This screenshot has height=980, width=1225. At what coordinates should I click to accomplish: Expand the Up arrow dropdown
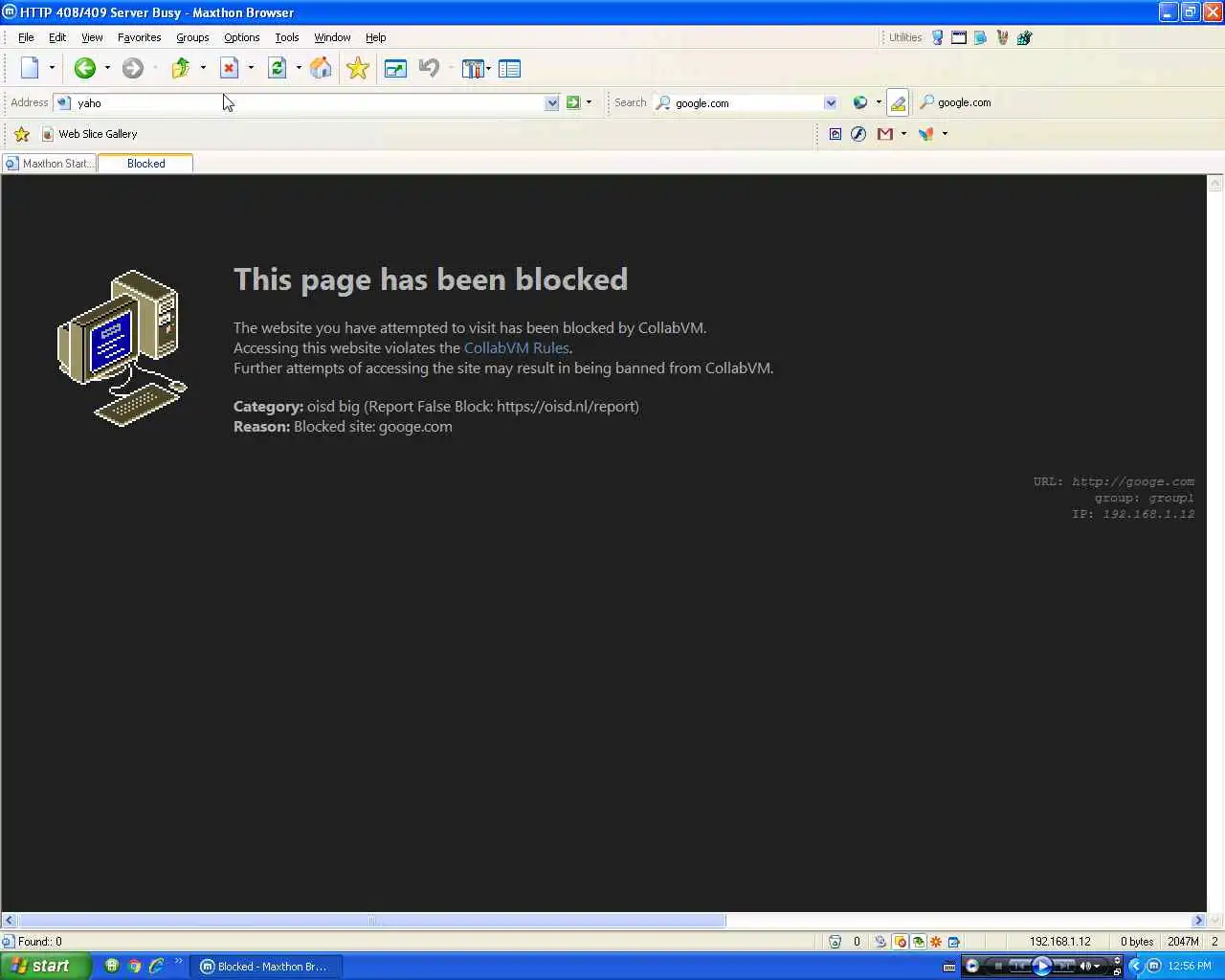tap(203, 68)
